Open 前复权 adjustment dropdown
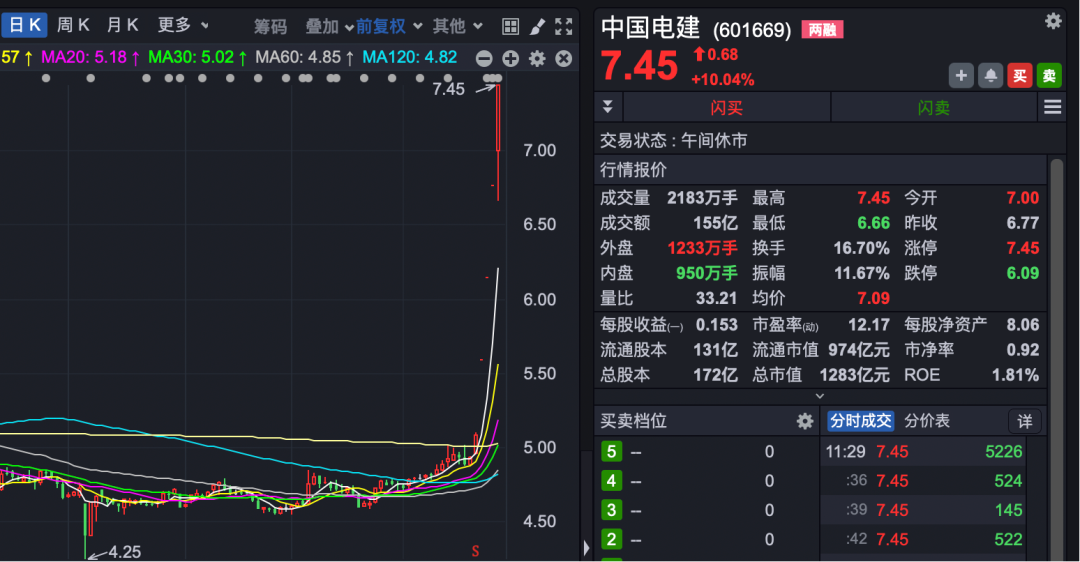1080x562 pixels. [389, 26]
